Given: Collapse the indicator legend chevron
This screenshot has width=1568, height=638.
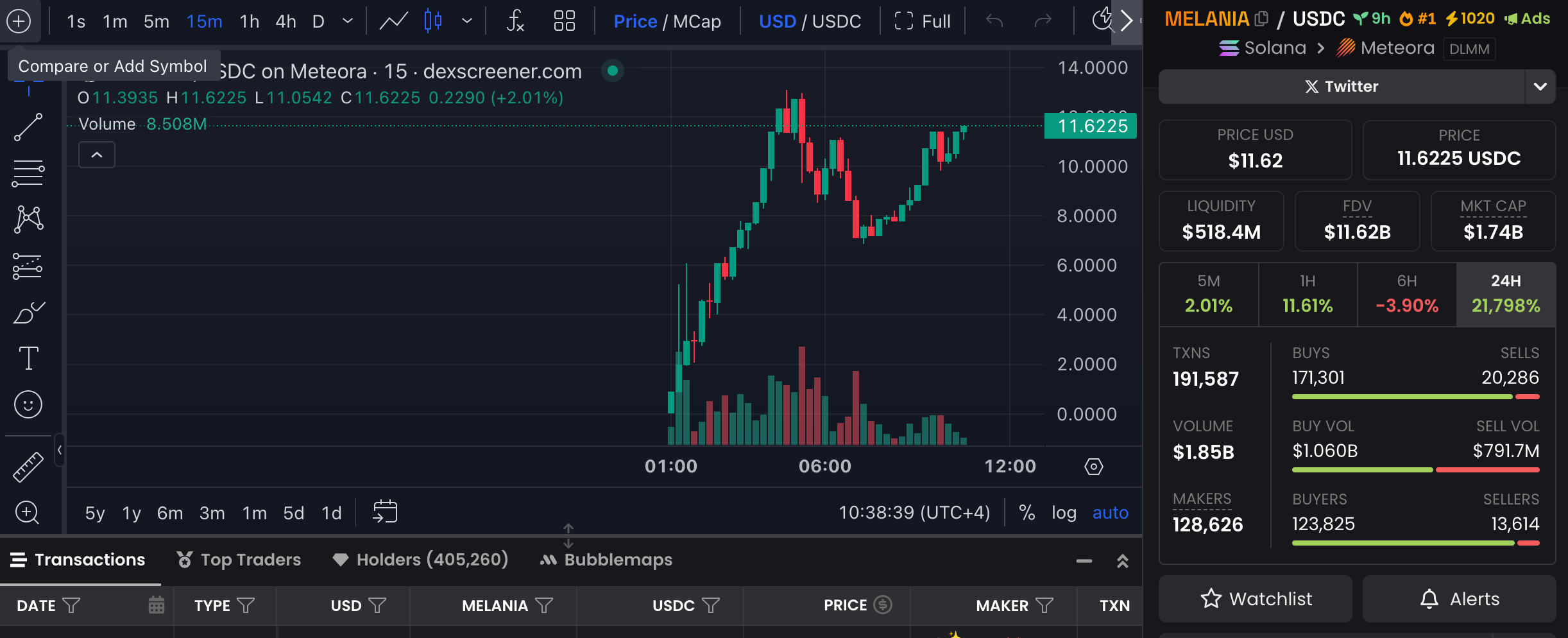Looking at the screenshot, I should tap(97, 155).
